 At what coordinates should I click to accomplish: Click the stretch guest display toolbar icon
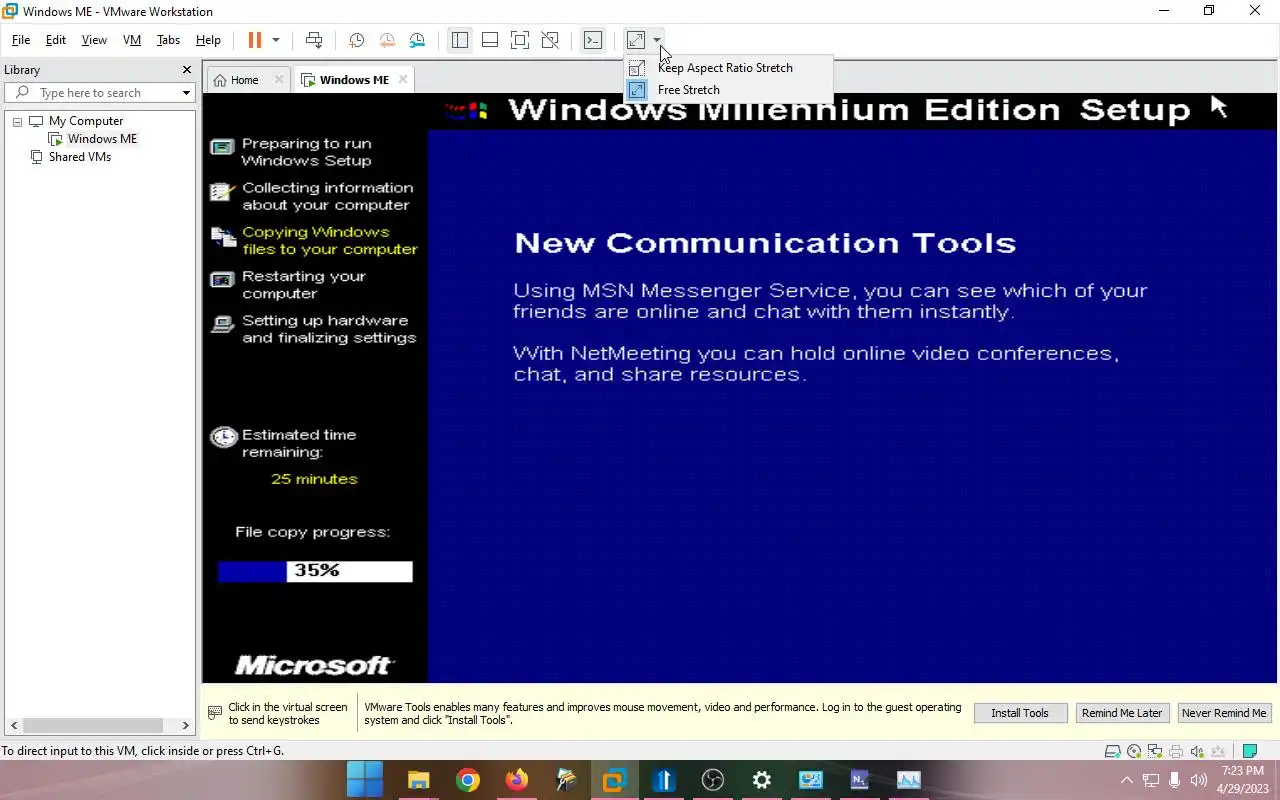(636, 40)
